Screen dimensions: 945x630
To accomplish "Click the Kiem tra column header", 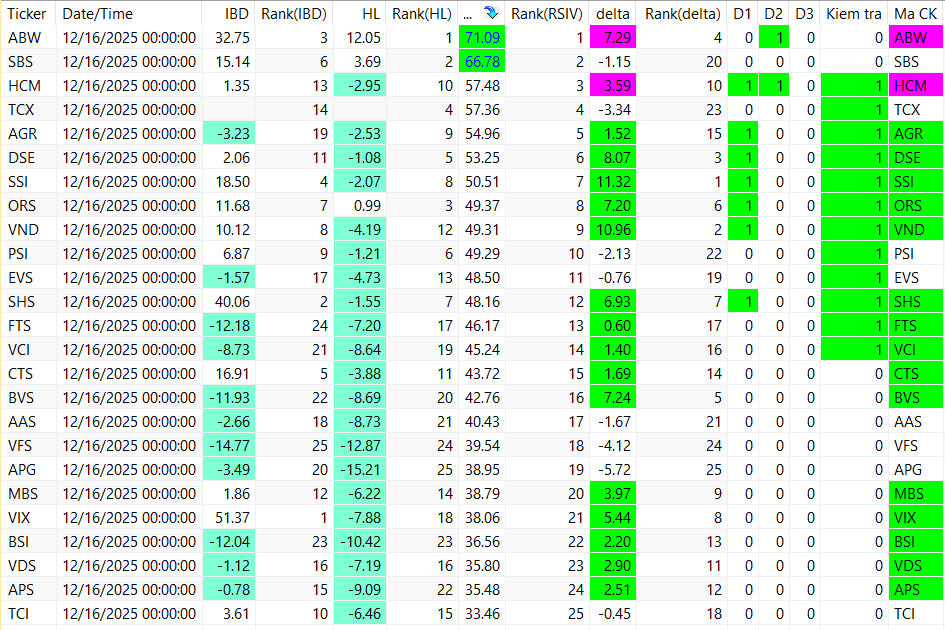I will coord(853,13).
